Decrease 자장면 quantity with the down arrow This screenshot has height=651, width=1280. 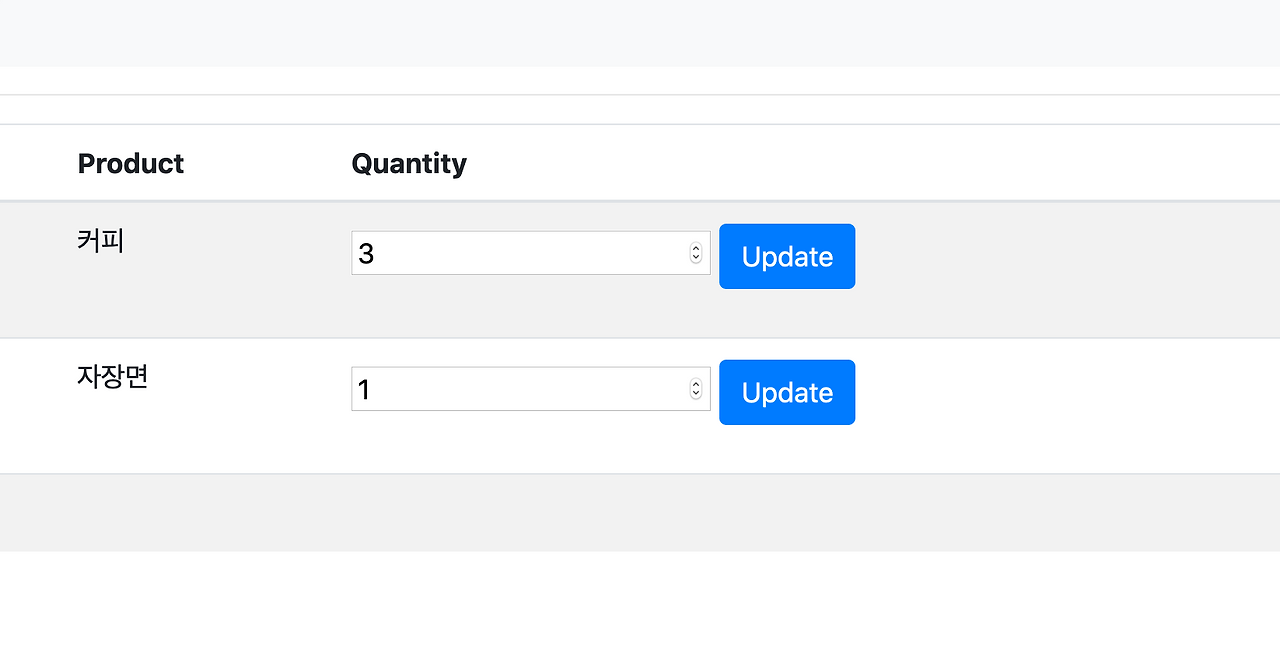pyautogui.click(x=696, y=394)
